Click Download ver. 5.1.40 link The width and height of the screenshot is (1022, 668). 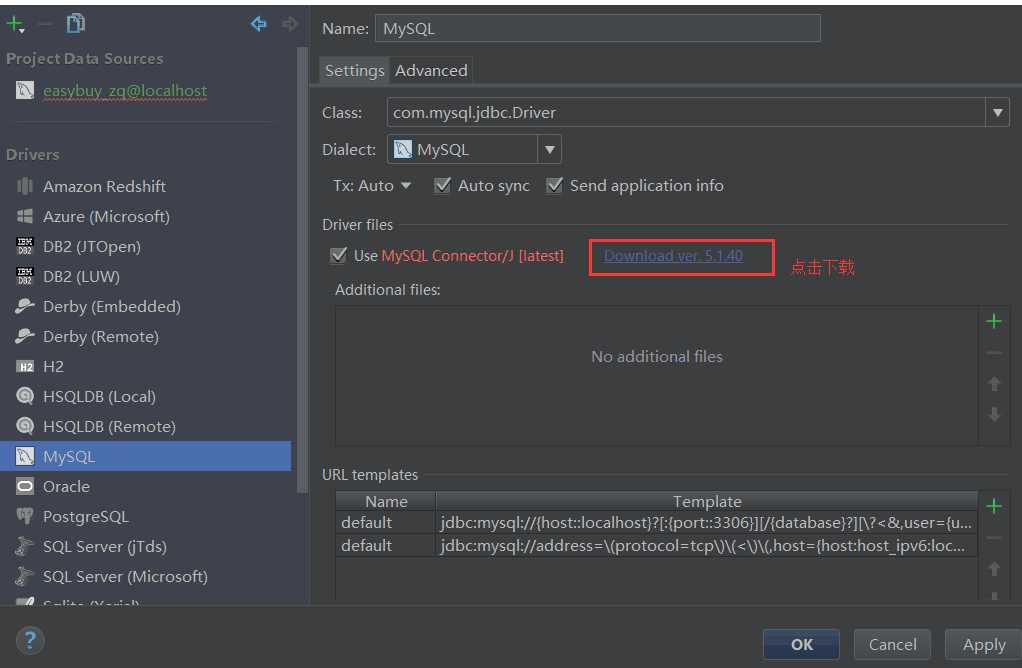[673, 256]
